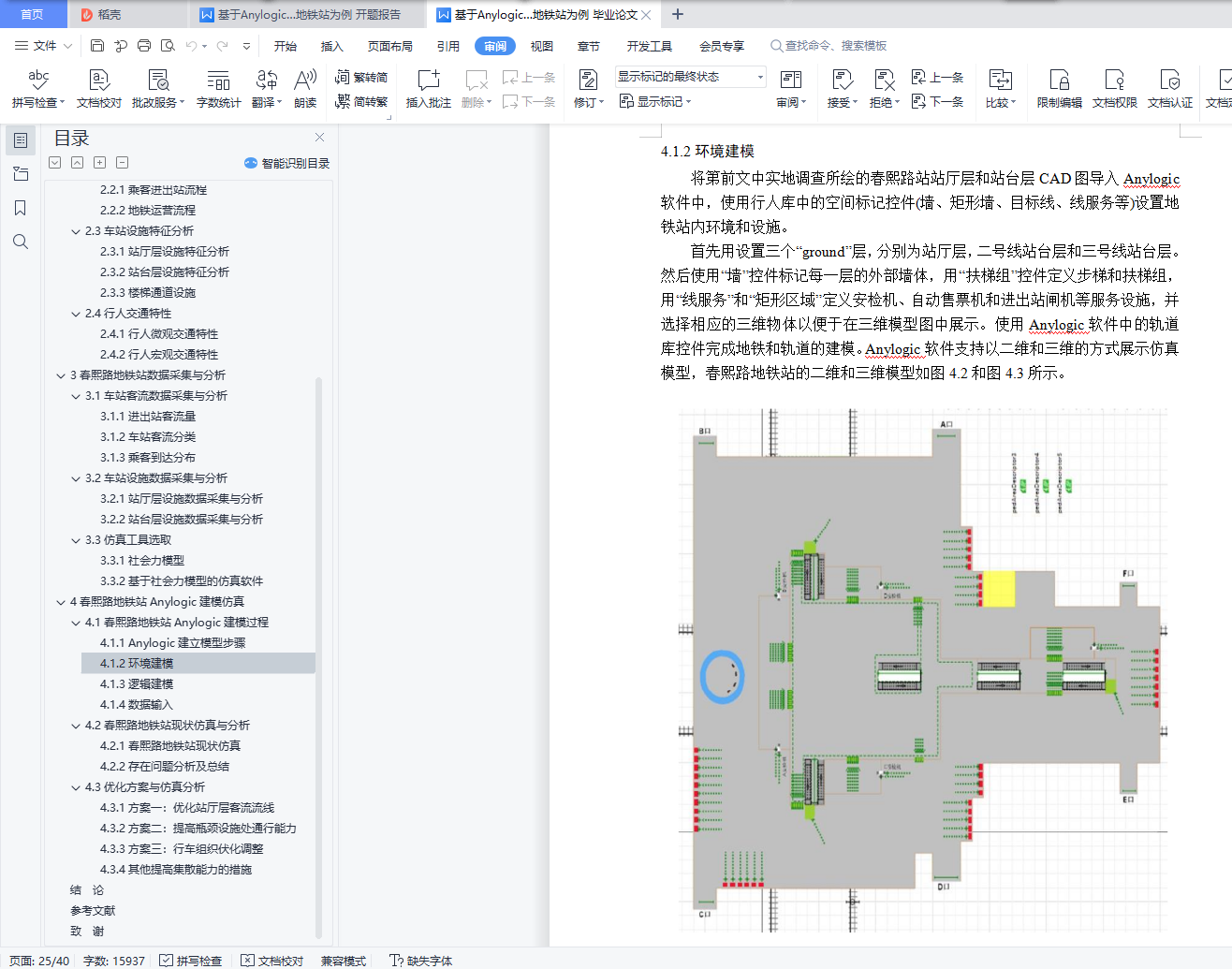The height and width of the screenshot is (969, 1232).
Task: Switch to the 视图 ribbon tab
Action: click(x=542, y=46)
